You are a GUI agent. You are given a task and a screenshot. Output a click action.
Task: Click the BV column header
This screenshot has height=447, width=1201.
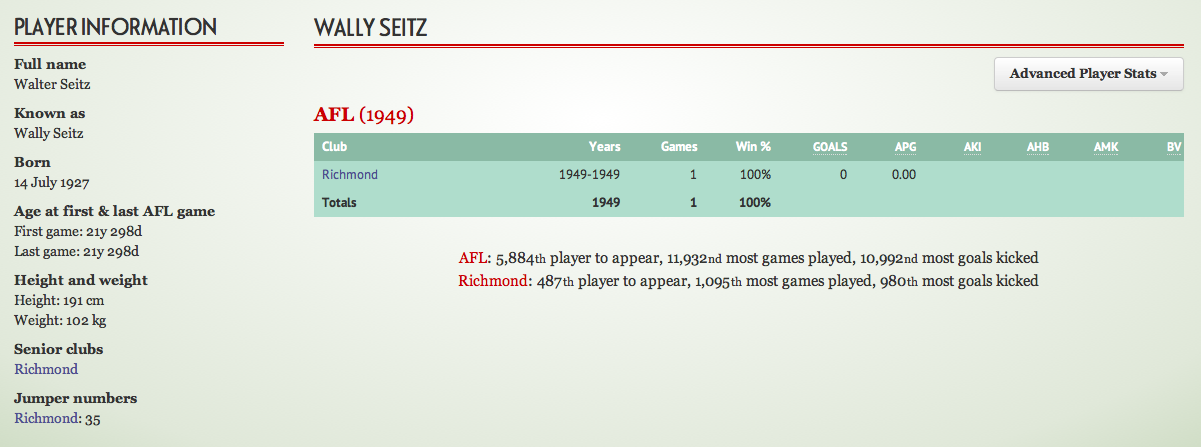click(1174, 147)
